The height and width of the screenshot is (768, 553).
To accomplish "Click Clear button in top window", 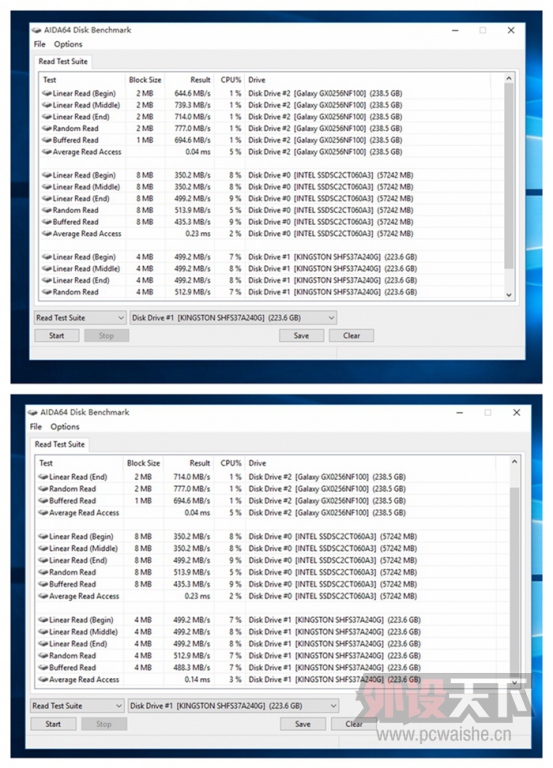I will pos(352,336).
